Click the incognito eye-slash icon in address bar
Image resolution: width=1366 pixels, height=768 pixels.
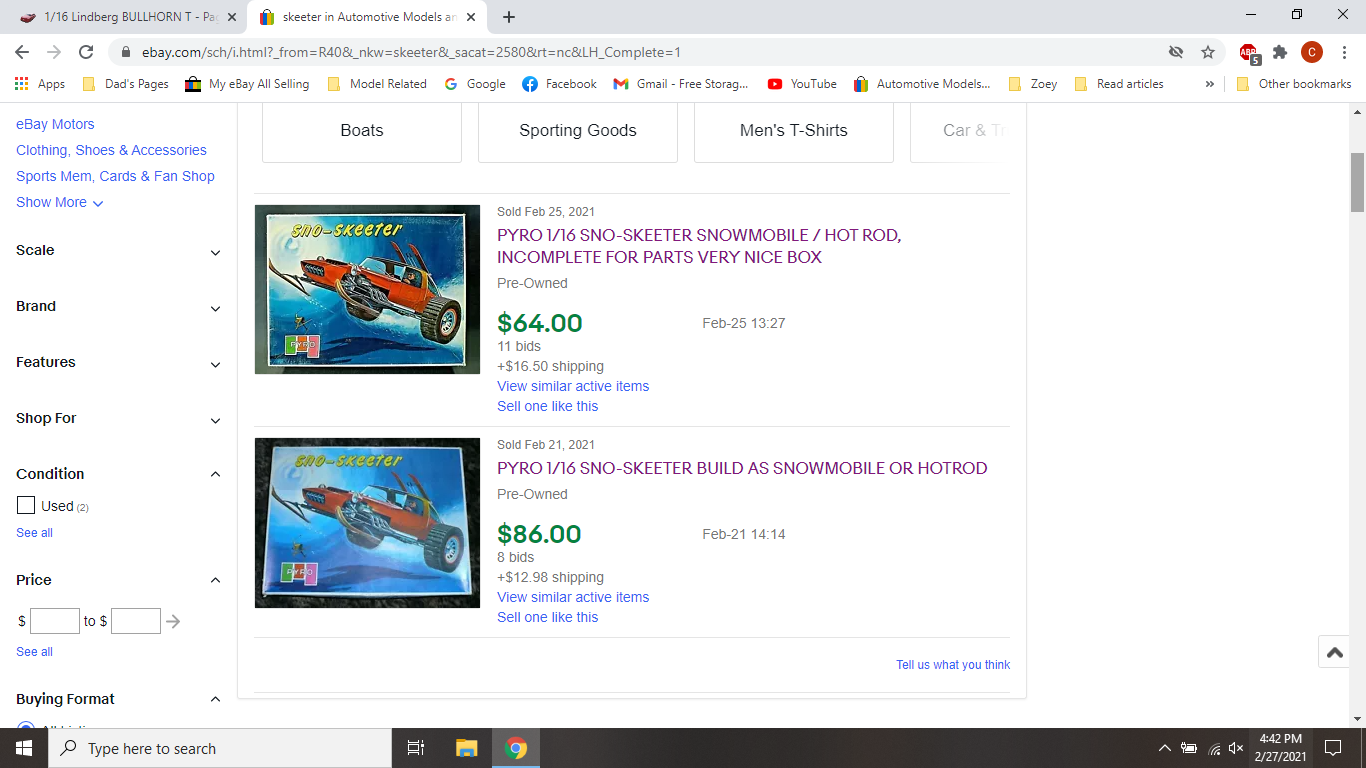[1176, 52]
